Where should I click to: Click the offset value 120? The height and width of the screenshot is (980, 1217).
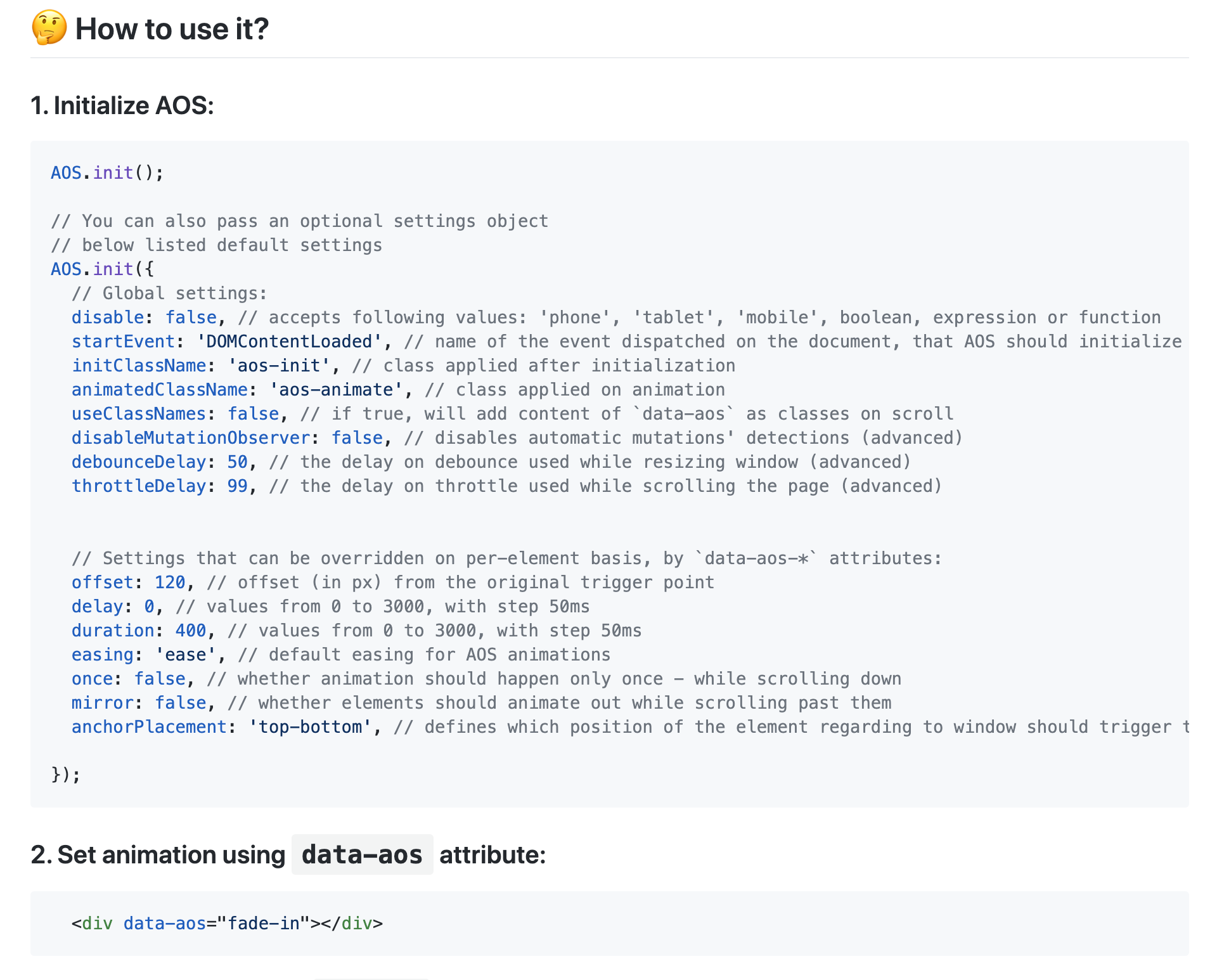tap(170, 582)
